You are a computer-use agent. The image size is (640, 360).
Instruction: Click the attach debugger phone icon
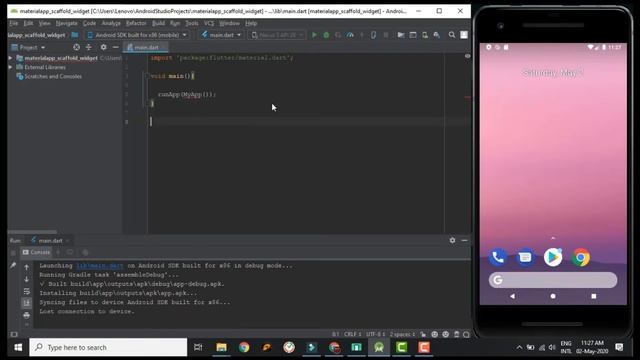point(373,35)
